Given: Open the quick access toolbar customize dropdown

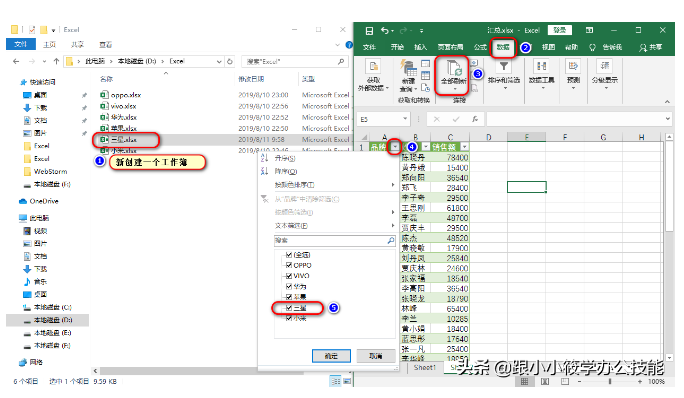Looking at the screenshot, I should pyautogui.click(x=421, y=31).
